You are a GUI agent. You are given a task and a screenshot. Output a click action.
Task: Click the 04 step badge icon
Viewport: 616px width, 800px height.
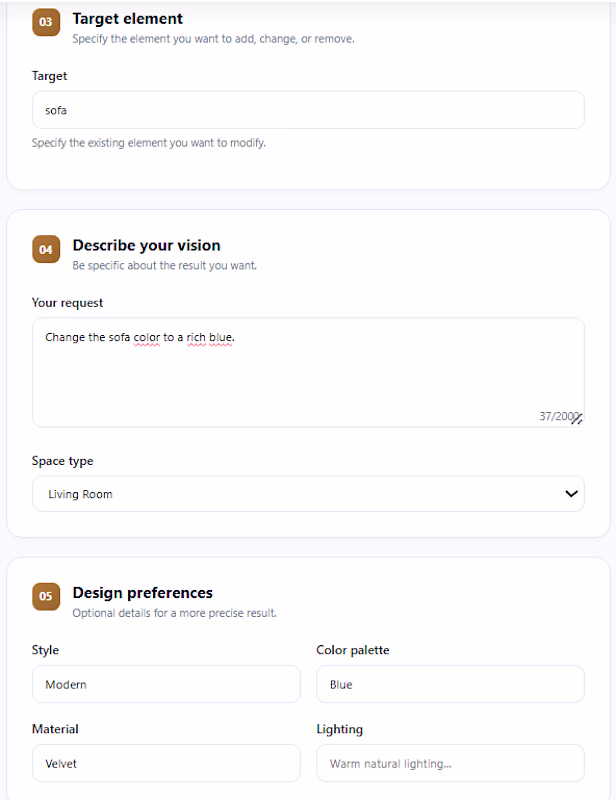coord(46,249)
